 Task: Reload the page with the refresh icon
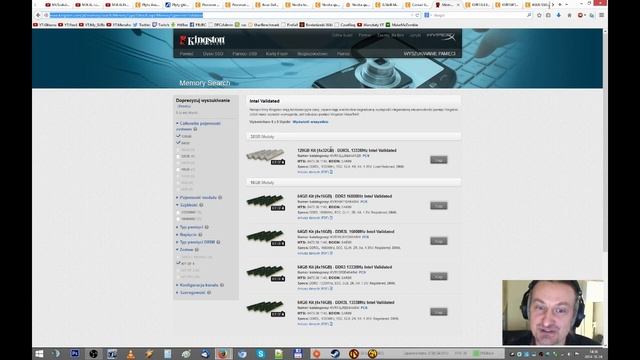point(417,15)
